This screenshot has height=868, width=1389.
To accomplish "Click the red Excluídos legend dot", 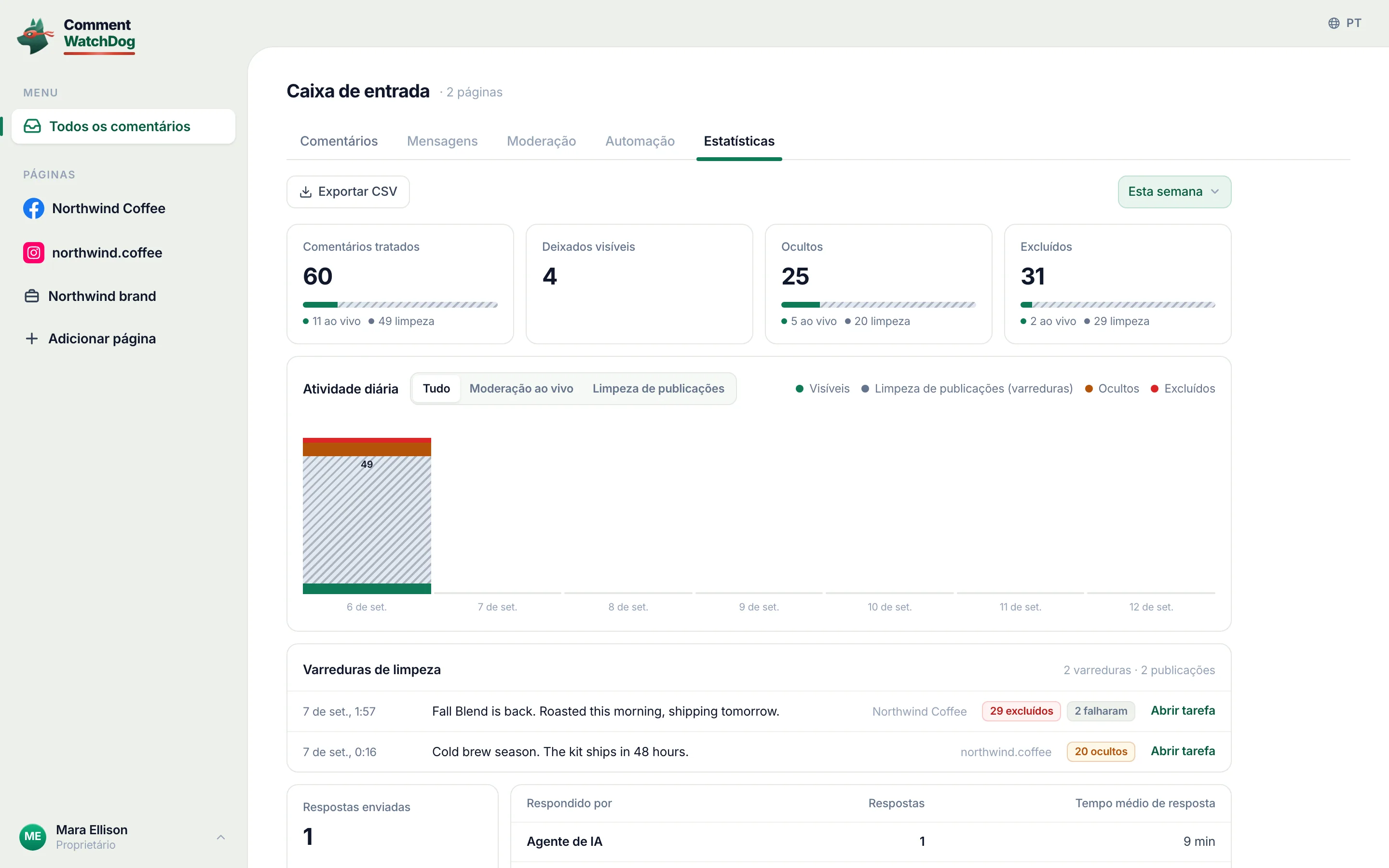I will [1155, 389].
